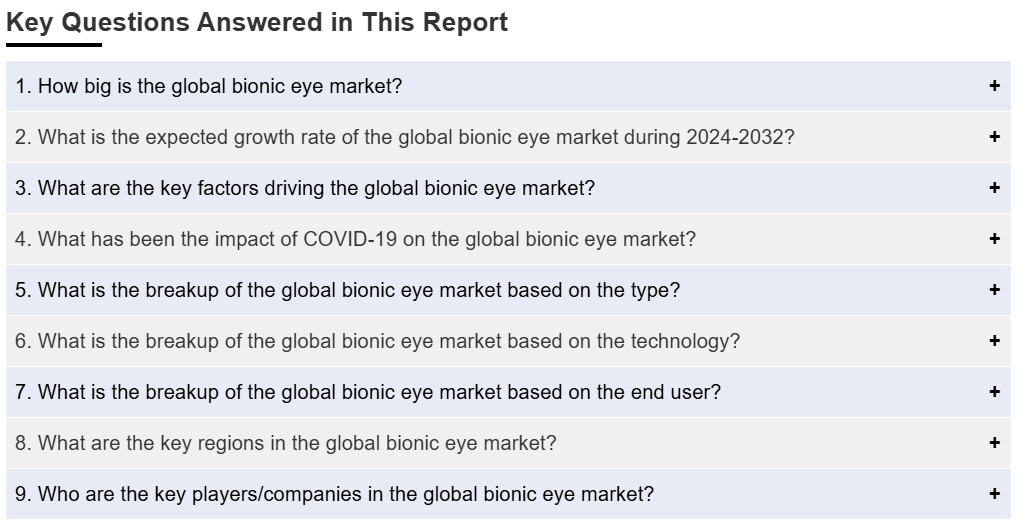Expand plus icon for breakup by type question
The width and height of the screenshot is (1017, 521).
[x=994, y=289]
